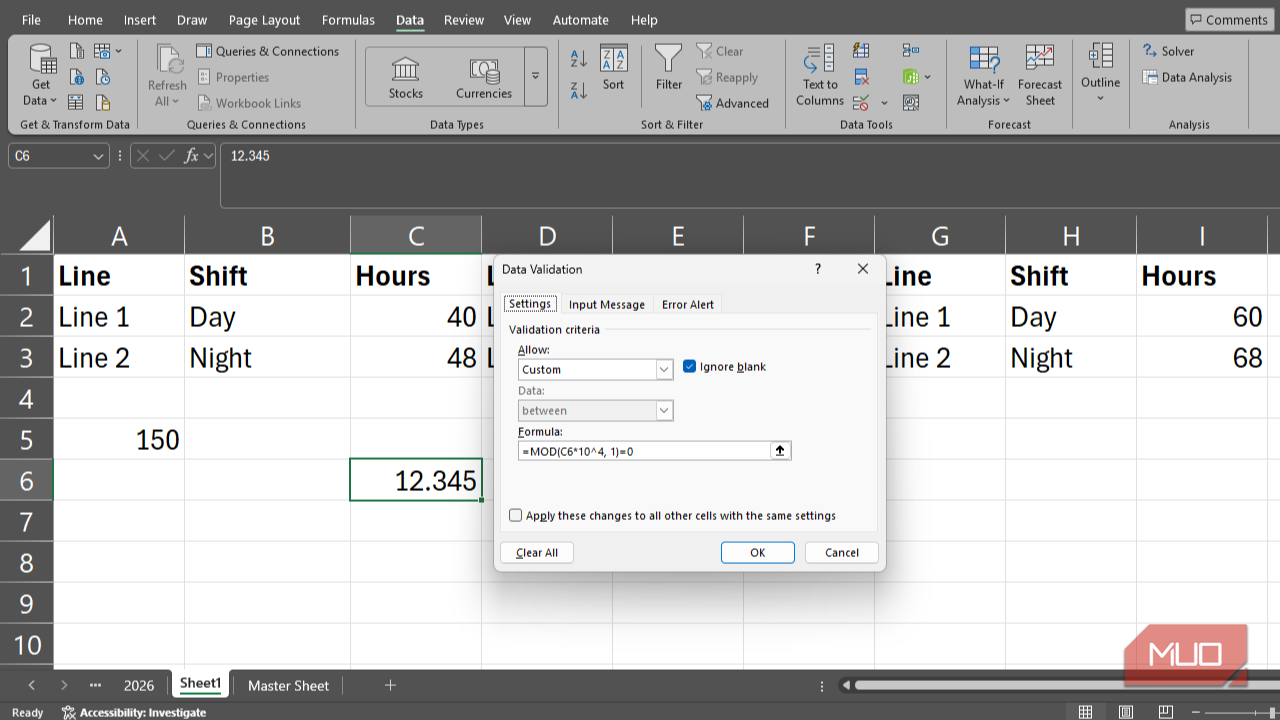
Task: Collapse formula field range selector
Action: point(780,451)
